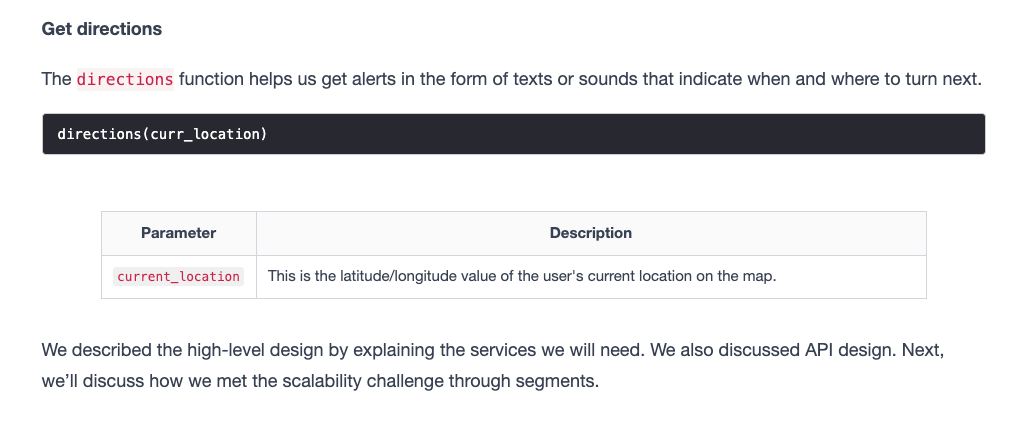Select the Description column header
Screen dimensions: 1016x424
pyautogui.click(x=591, y=233)
